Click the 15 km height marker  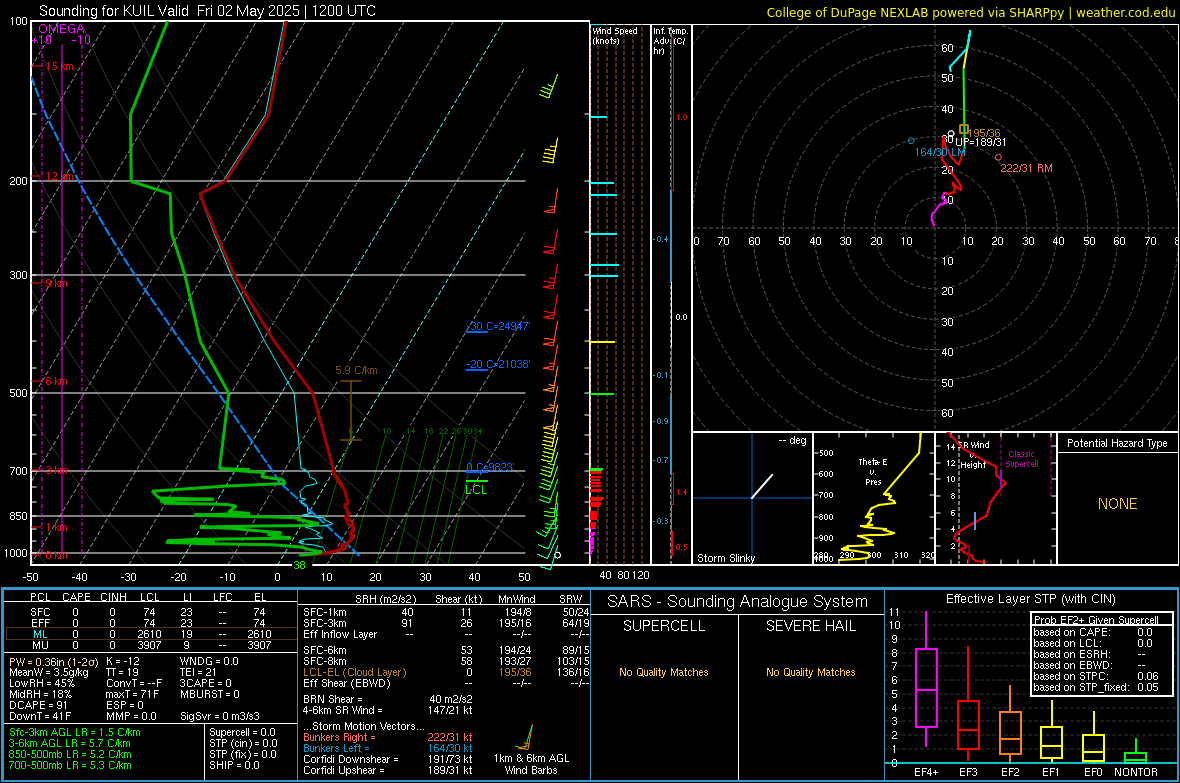tap(59, 66)
